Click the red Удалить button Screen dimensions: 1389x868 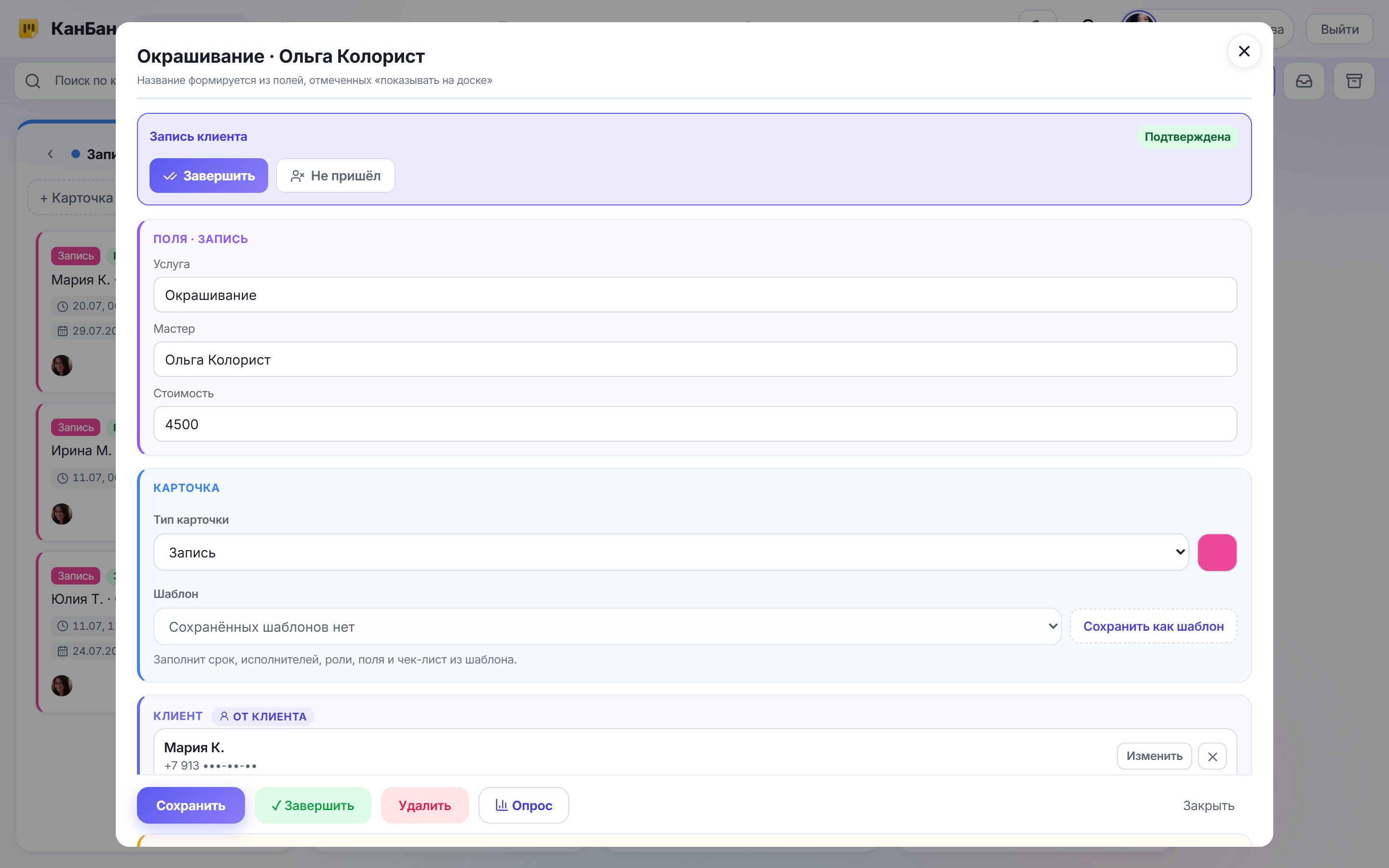pyautogui.click(x=425, y=805)
